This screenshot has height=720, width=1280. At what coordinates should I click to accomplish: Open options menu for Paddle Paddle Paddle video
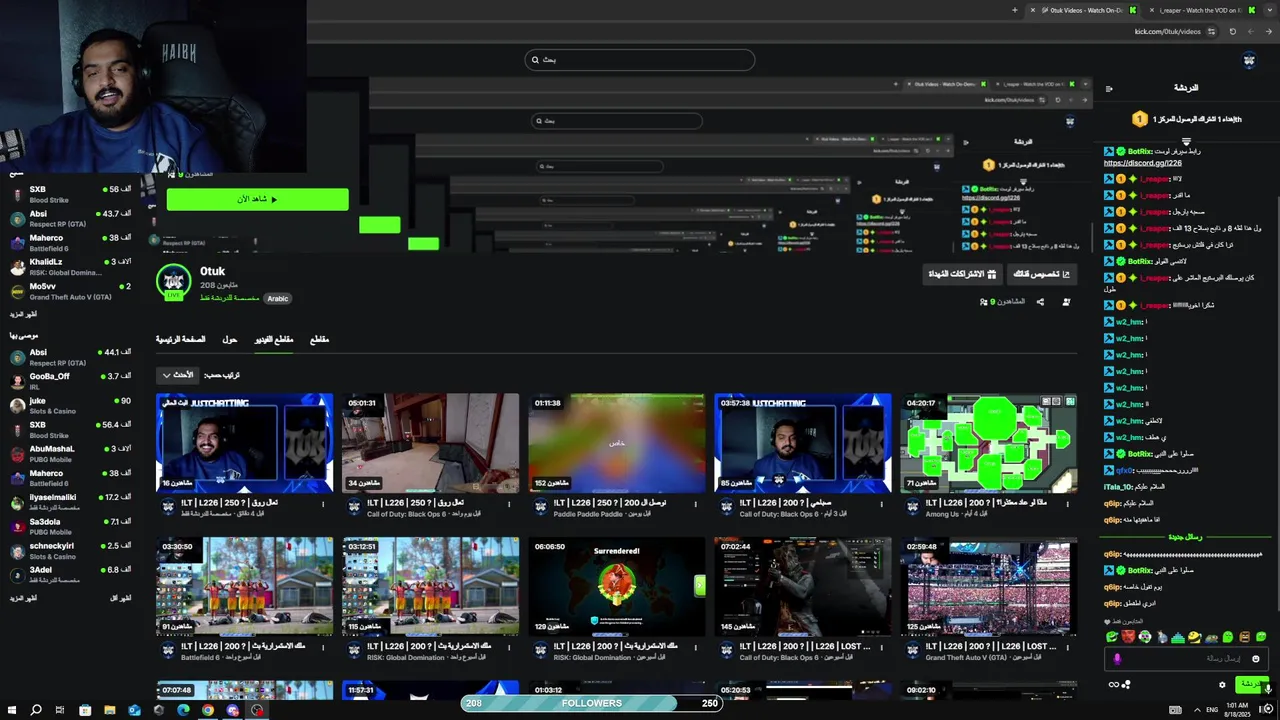[x=696, y=504]
